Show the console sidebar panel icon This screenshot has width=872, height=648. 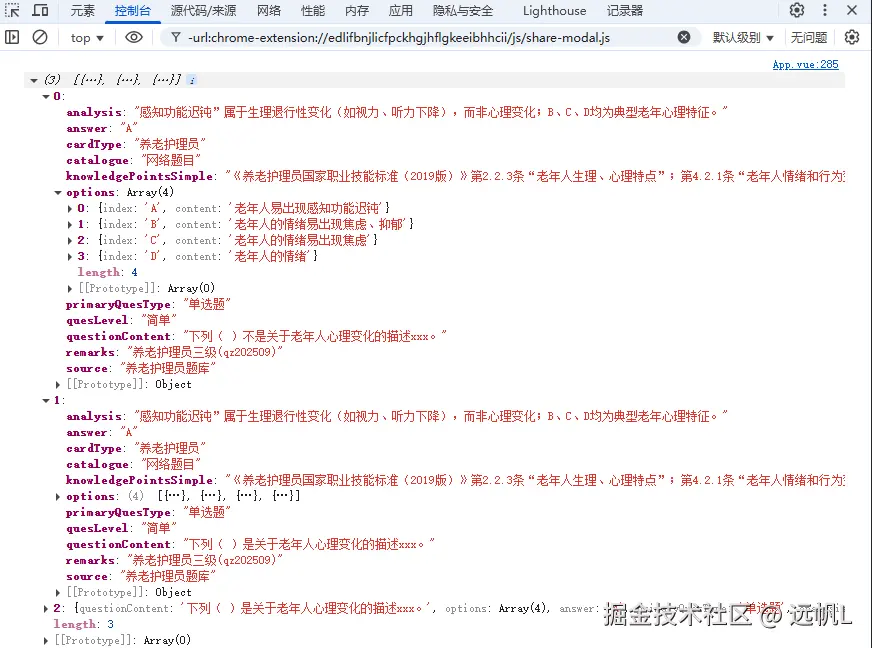(12, 37)
